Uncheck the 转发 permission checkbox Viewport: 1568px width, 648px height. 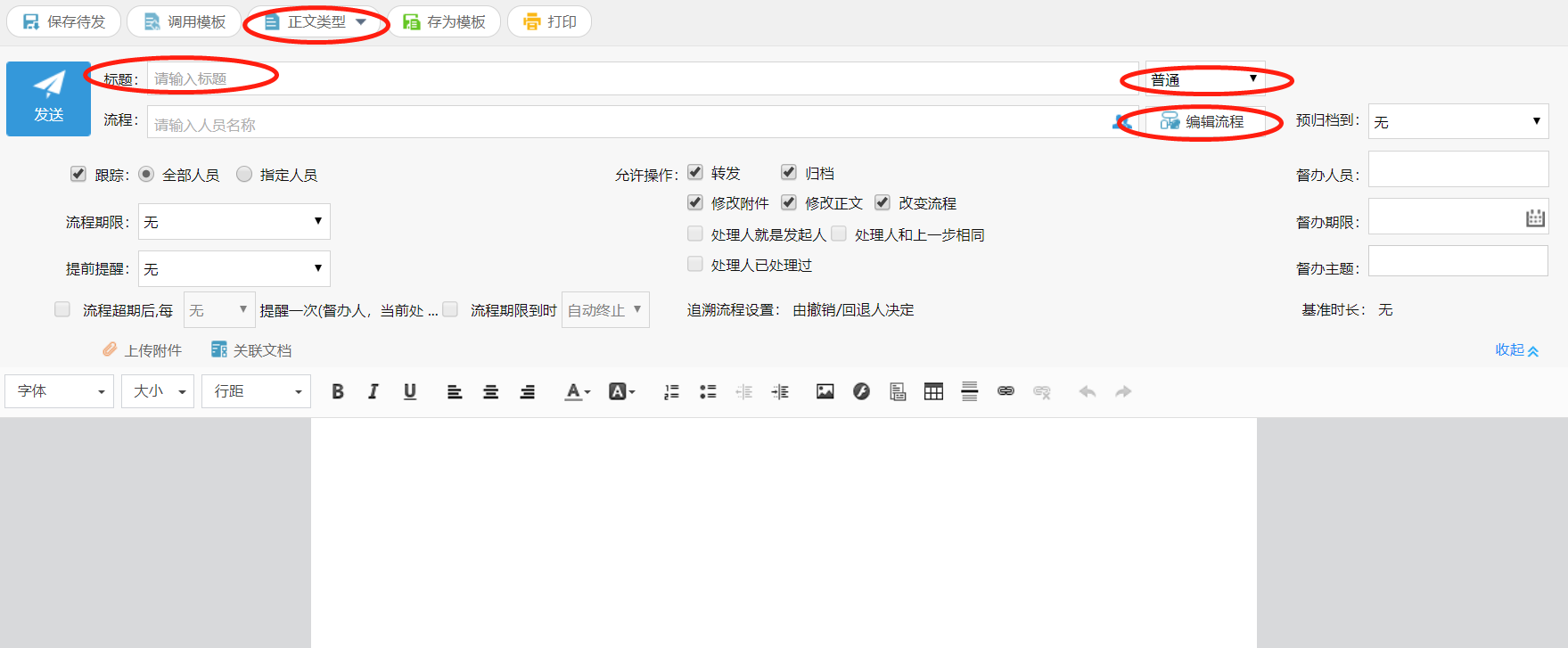pyautogui.click(x=695, y=172)
